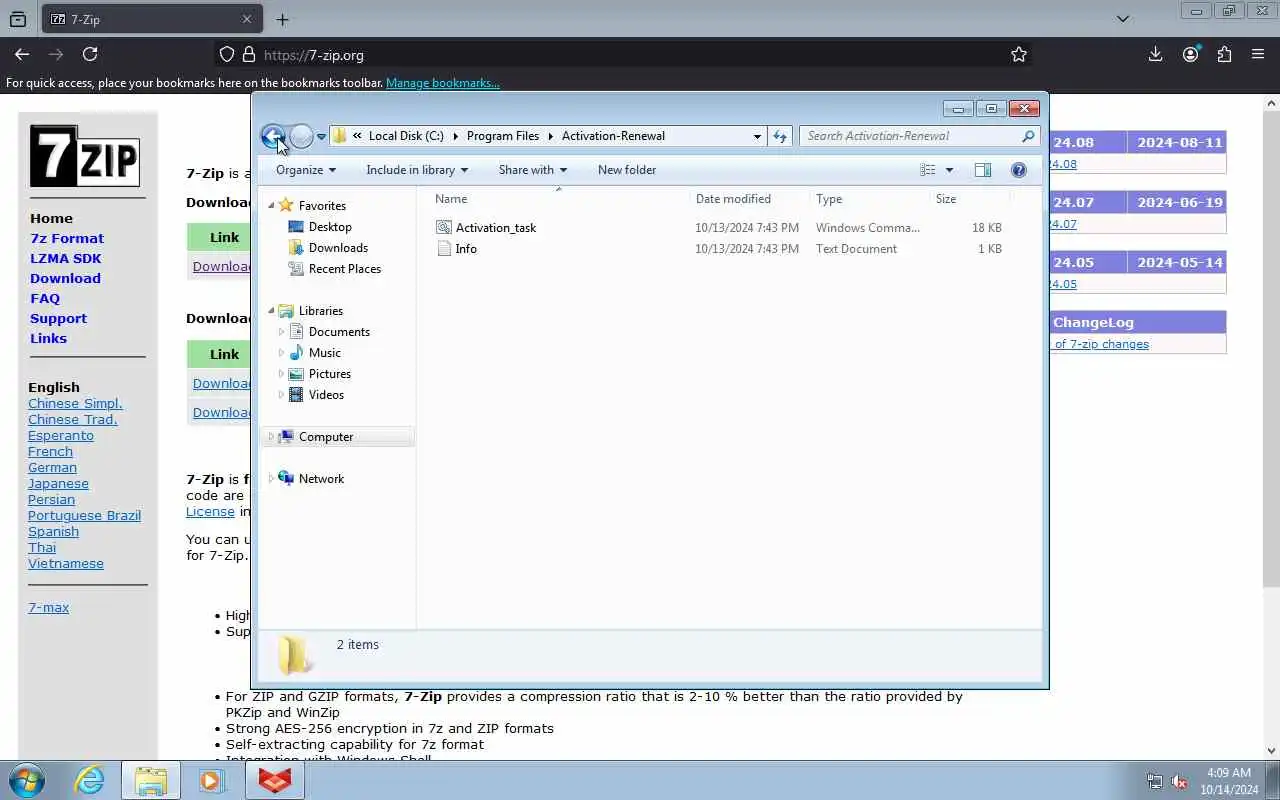Sort by the Type column header
The width and height of the screenshot is (1280, 800).
point(829,199)
